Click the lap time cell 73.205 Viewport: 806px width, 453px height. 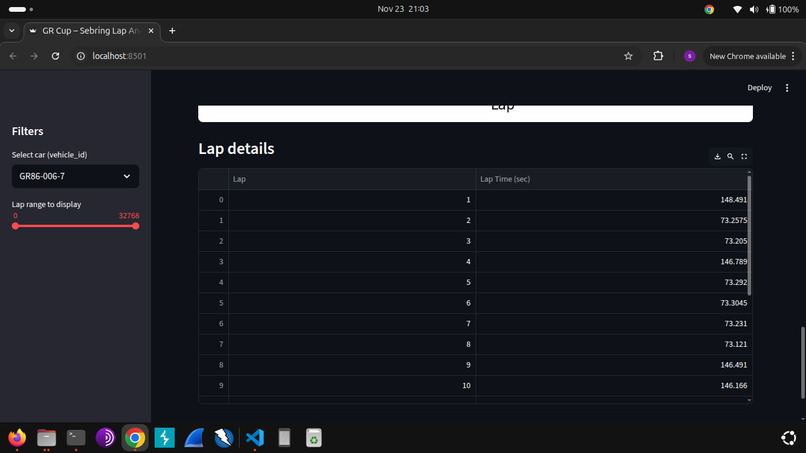(611, 241)
